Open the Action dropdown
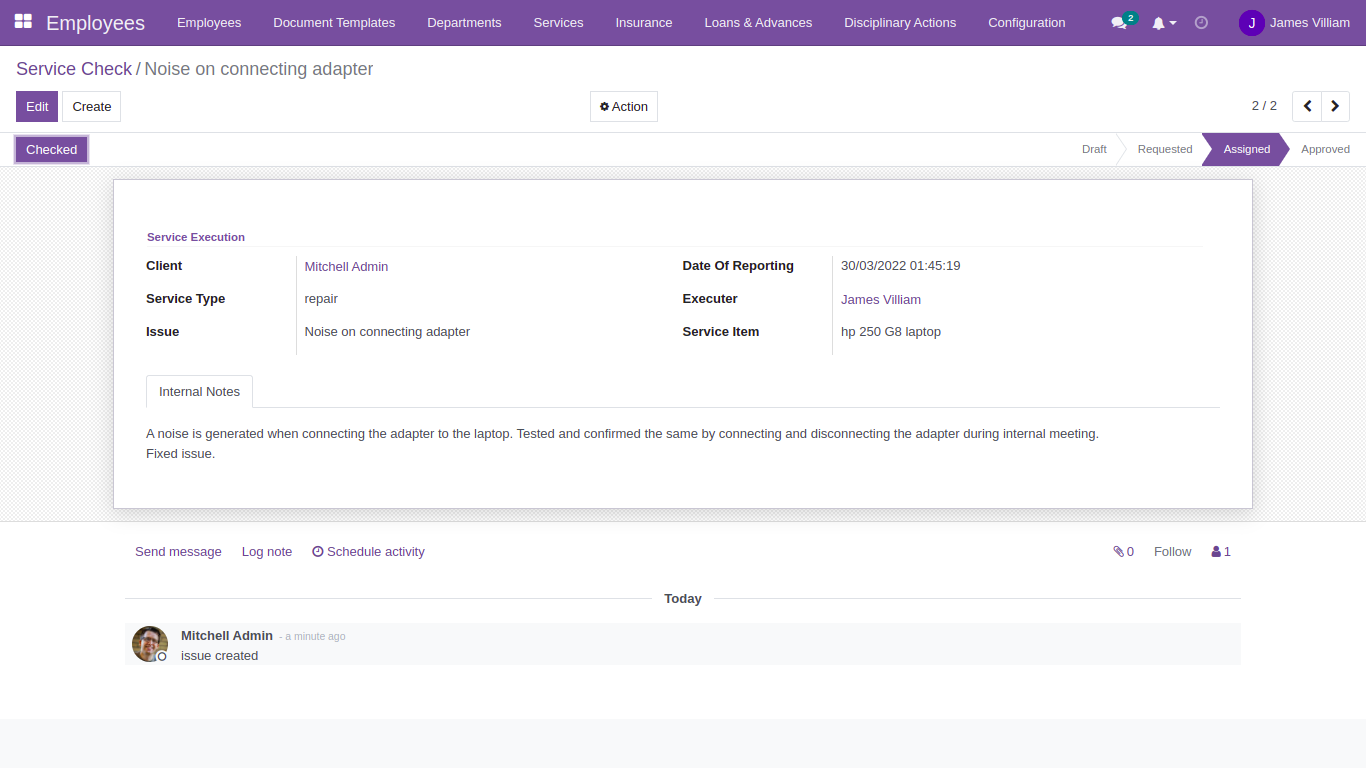This screenshot has height=768, width=1366. pos(623,106)
